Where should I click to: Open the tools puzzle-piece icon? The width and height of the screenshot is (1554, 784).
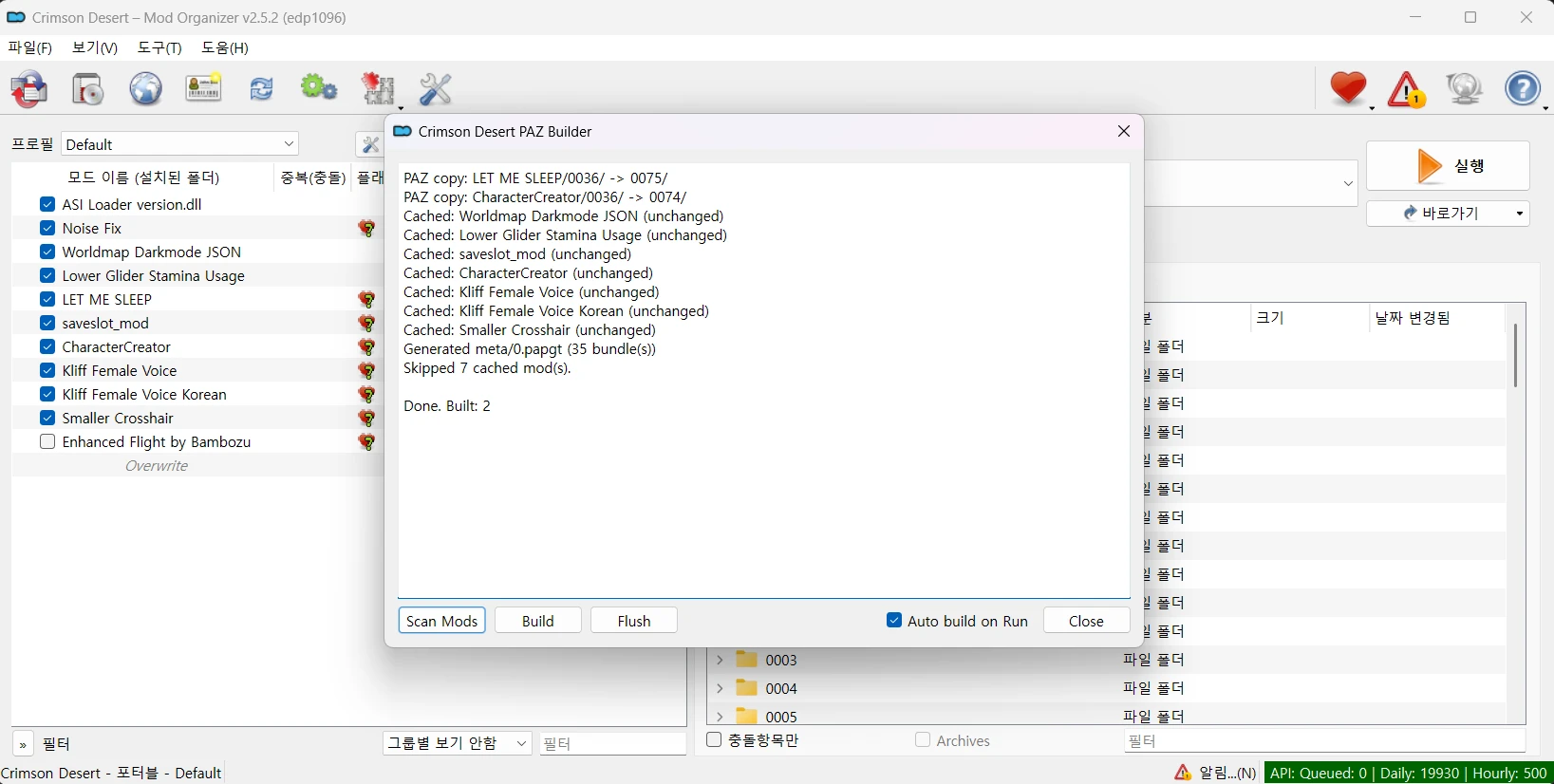[x=380, y=89]
